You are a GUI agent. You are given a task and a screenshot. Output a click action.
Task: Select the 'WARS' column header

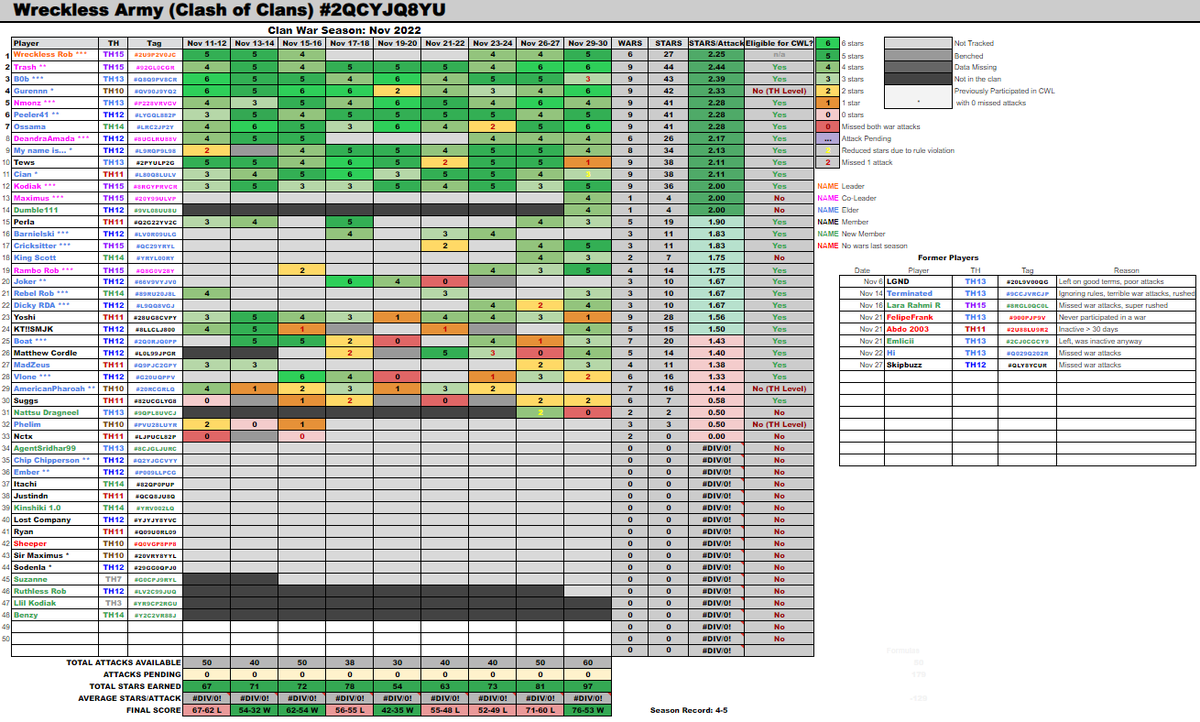pyautogui.click(x=630, y=43)
